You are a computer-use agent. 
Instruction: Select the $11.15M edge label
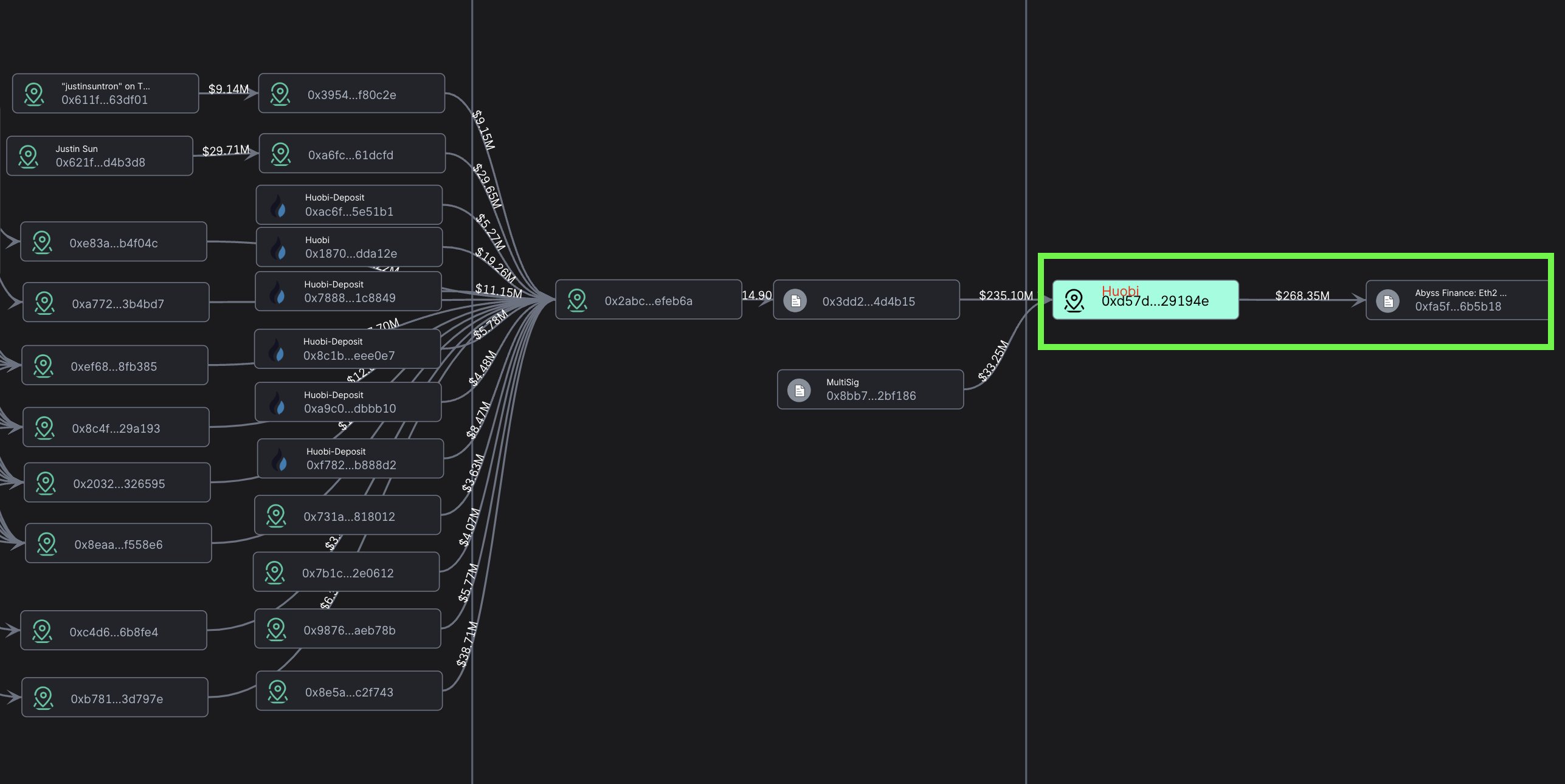tap(499, 291)
